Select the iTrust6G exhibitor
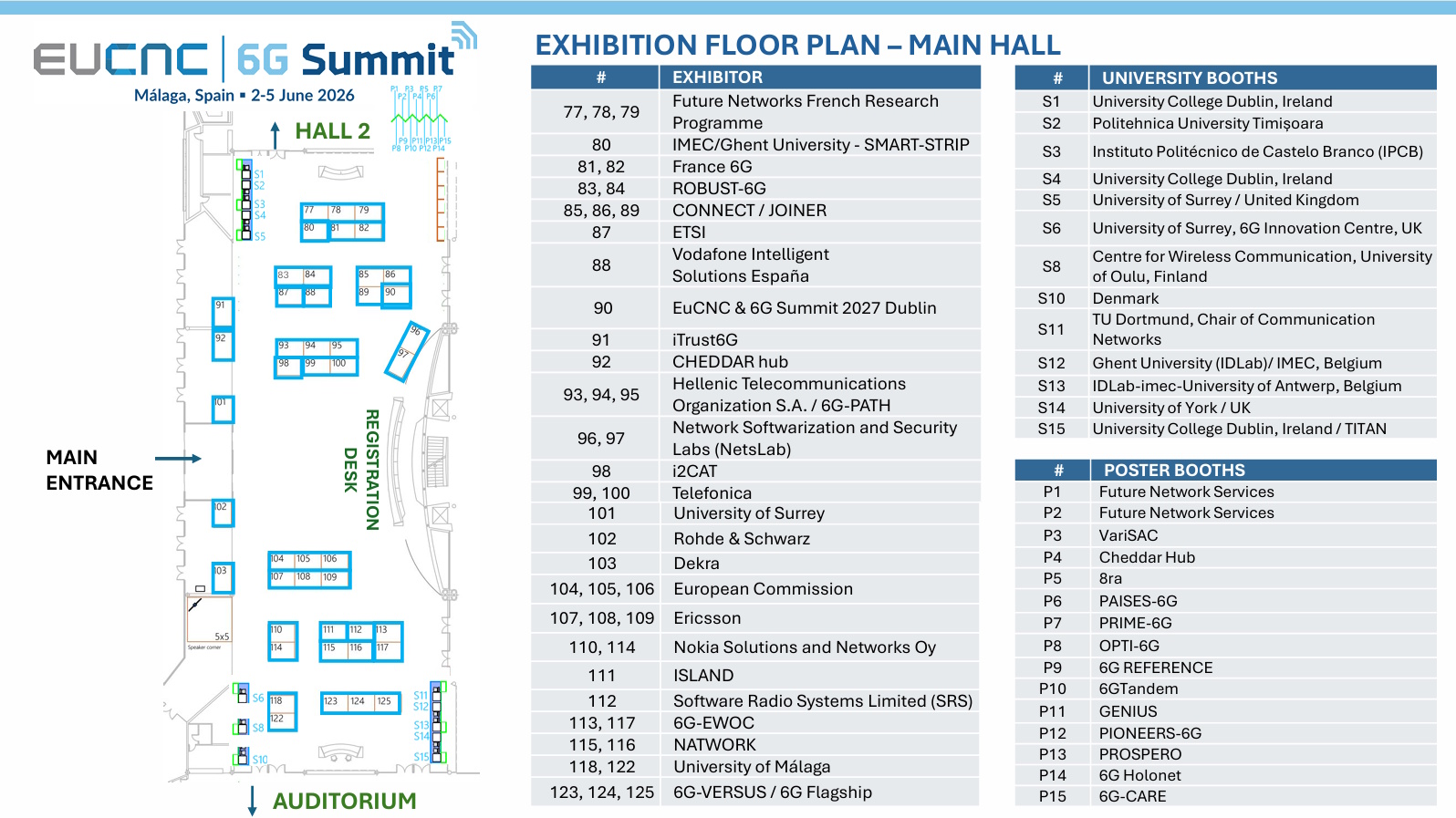1456x818 pixels. tap(705, 340)
